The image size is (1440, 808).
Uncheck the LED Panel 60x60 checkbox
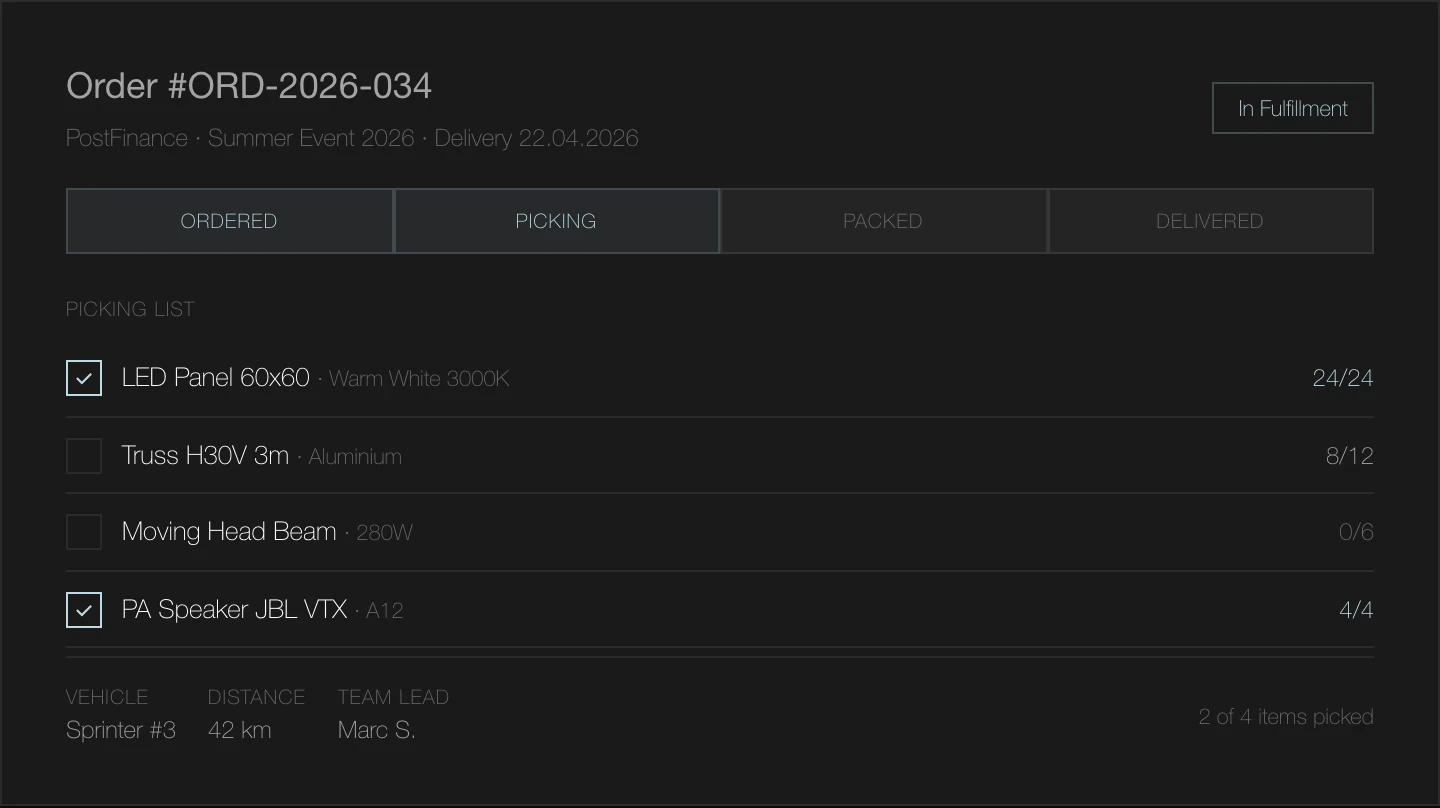pos(84,378)
